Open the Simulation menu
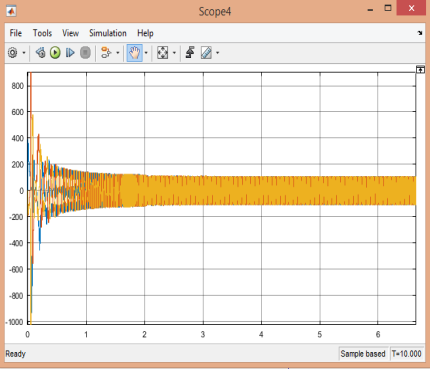This screenshot has height=370, width=430. pyautogui.click(x=108, y=33)
